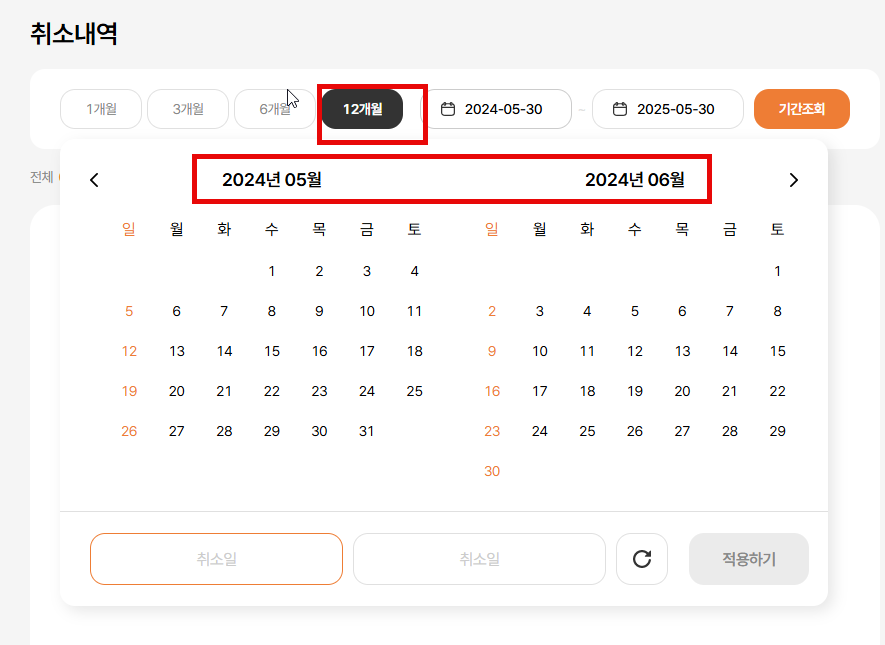The width and height of the screenshot is (885, 645).
Task: Click the second 취소일 end date box
Action: [479, 559]
